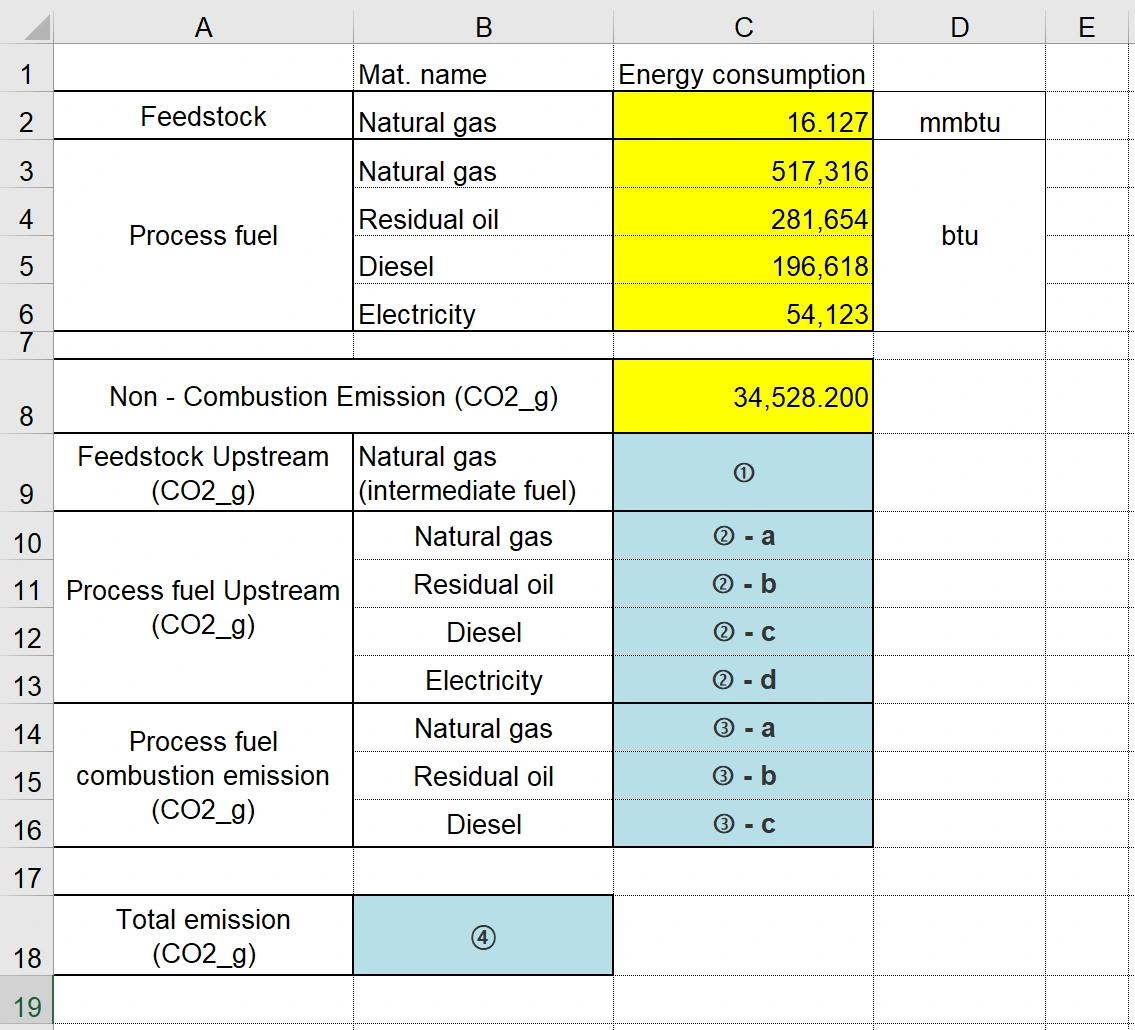1135x1030 pixels.
Task: Select column E header
Action: [x=1087, y=27]
